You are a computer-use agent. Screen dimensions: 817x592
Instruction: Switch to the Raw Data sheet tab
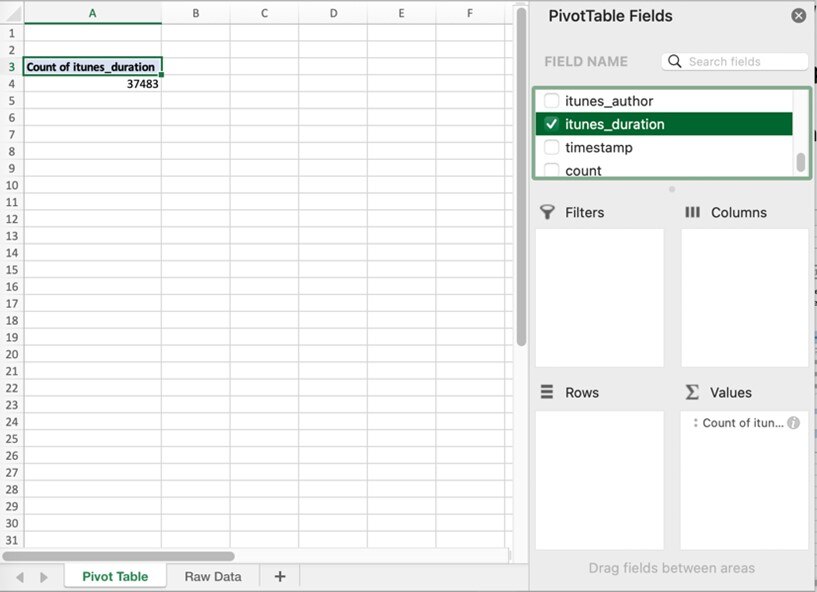(213, 576)
